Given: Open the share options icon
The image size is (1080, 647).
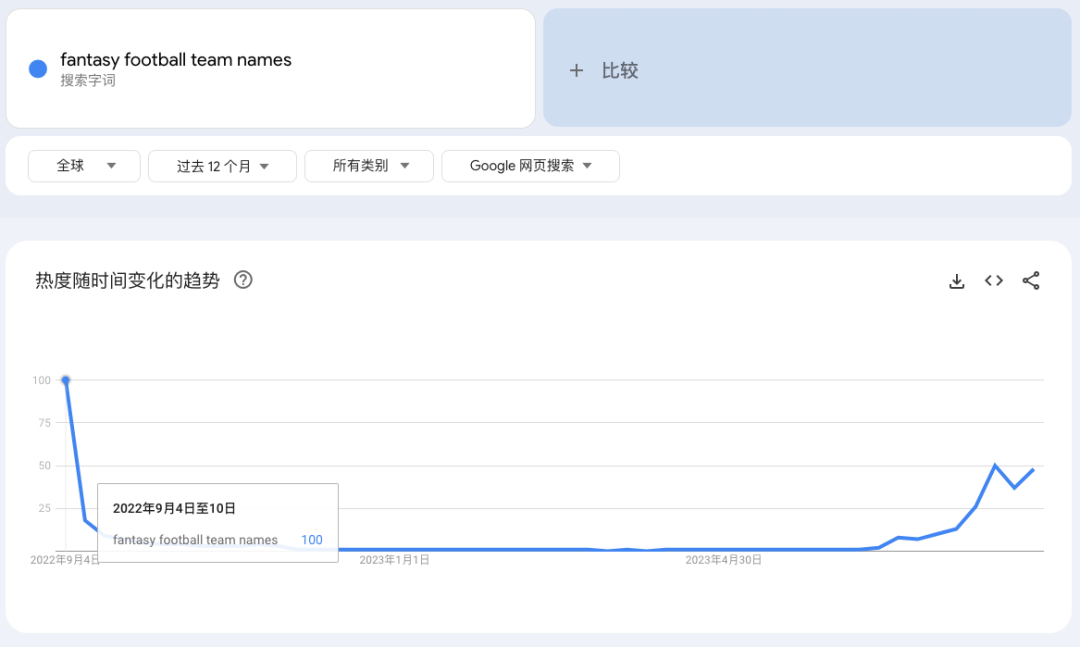Looking at the screenshot, I should pos(1031,281).
